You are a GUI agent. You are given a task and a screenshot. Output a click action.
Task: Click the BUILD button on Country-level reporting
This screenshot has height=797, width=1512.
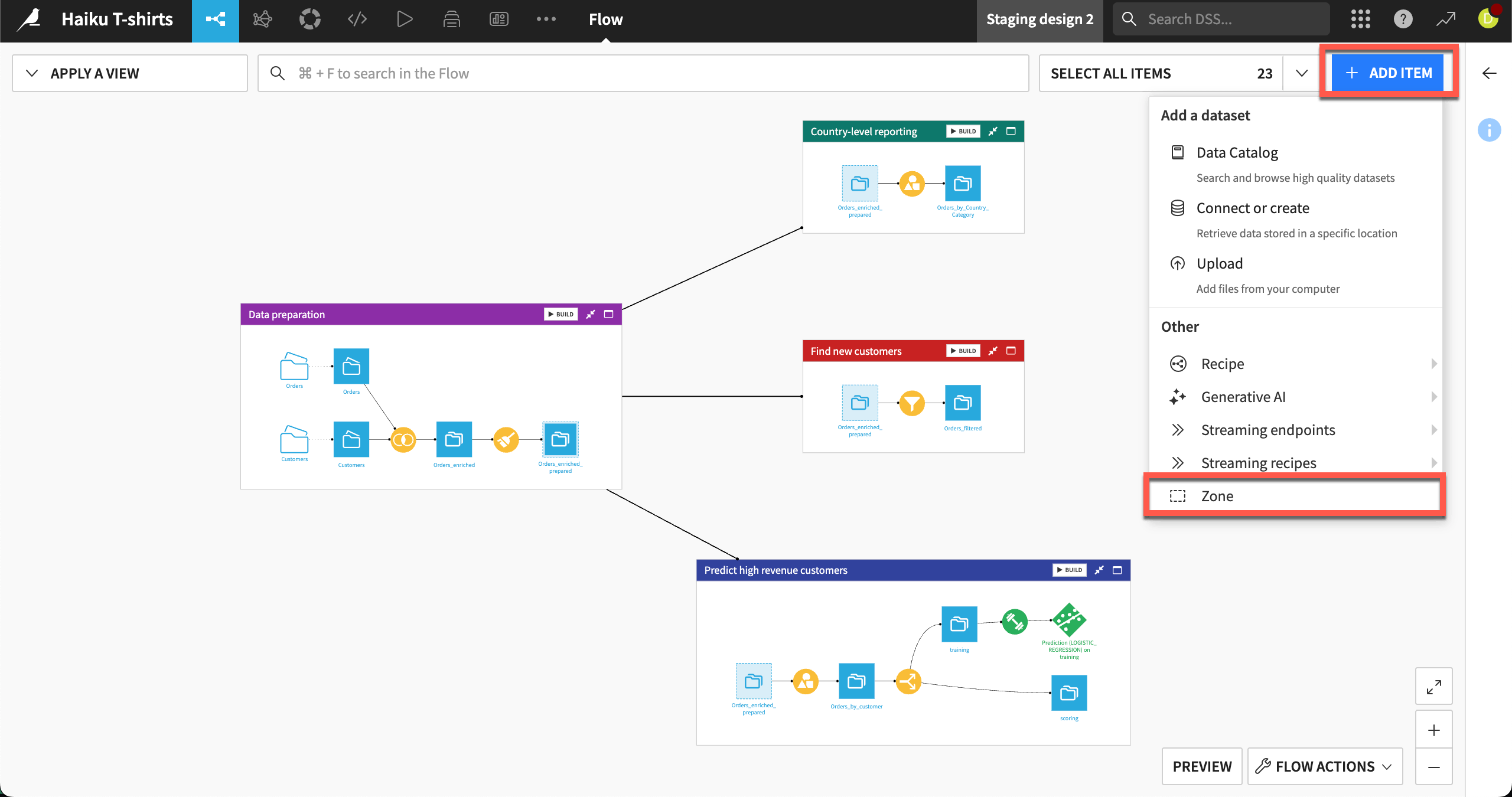coord(962,131)
